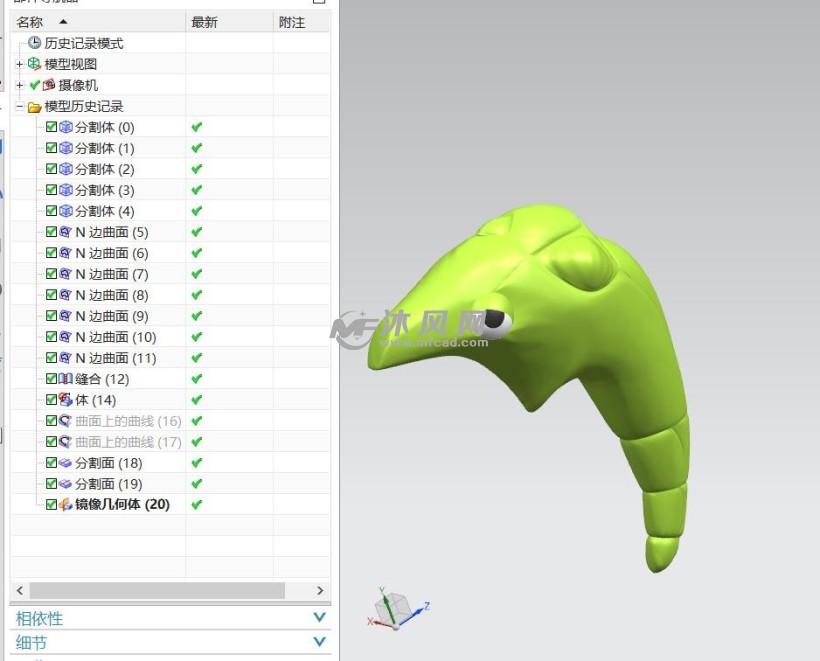
Task: Expand the 相依性 panel chevron
Action: pos(320,618)
